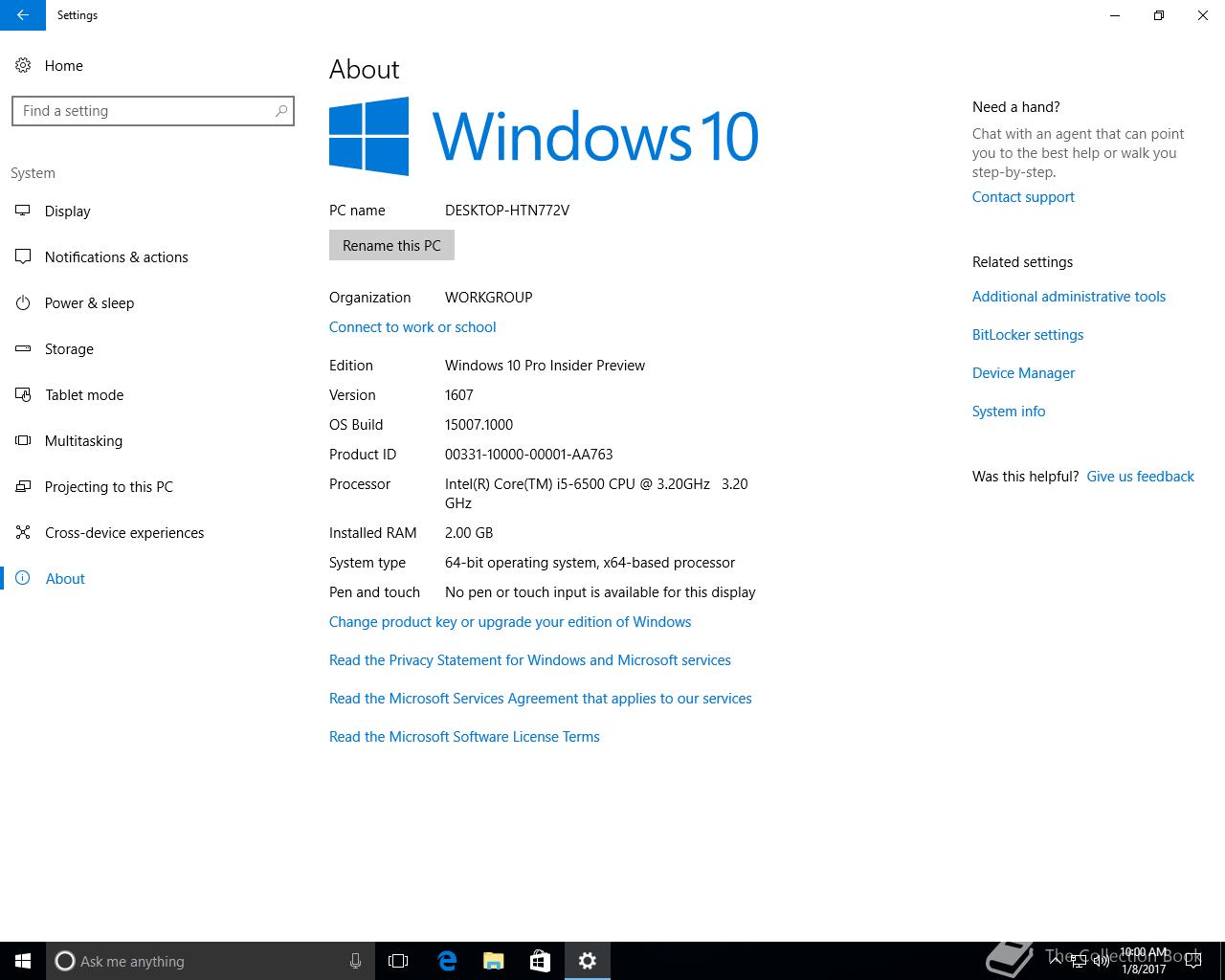Image resolution: width=1225 pixels, height=980 pixels.
Task: Open Additional administrative tools
Action: (x=1069, y=296)
